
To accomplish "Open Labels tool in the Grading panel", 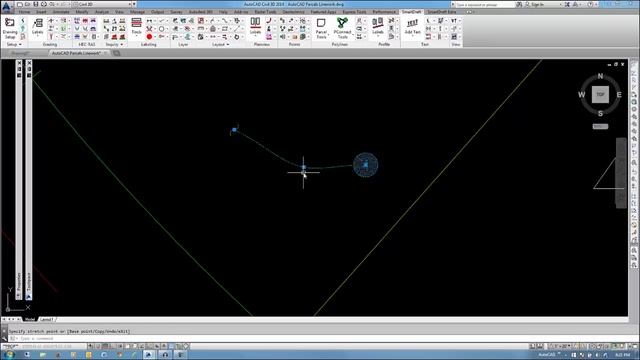I will 38,27.
